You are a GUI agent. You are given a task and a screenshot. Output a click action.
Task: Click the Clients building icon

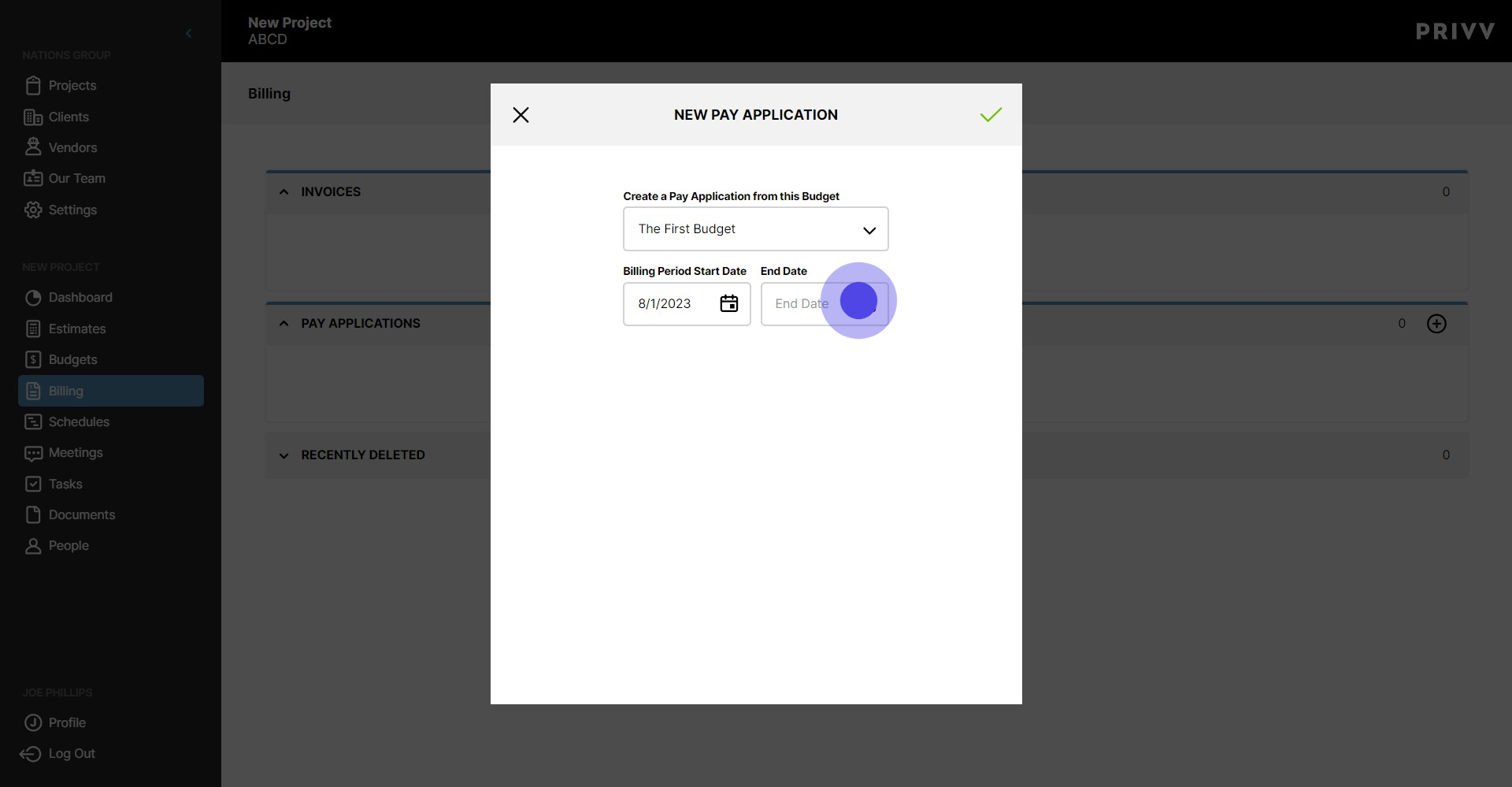[x=33, y=117]
